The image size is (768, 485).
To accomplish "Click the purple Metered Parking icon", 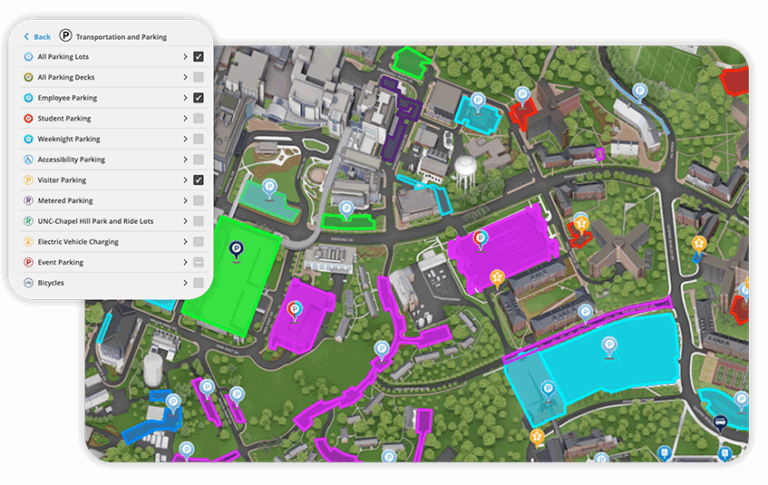I will point(28,200).
